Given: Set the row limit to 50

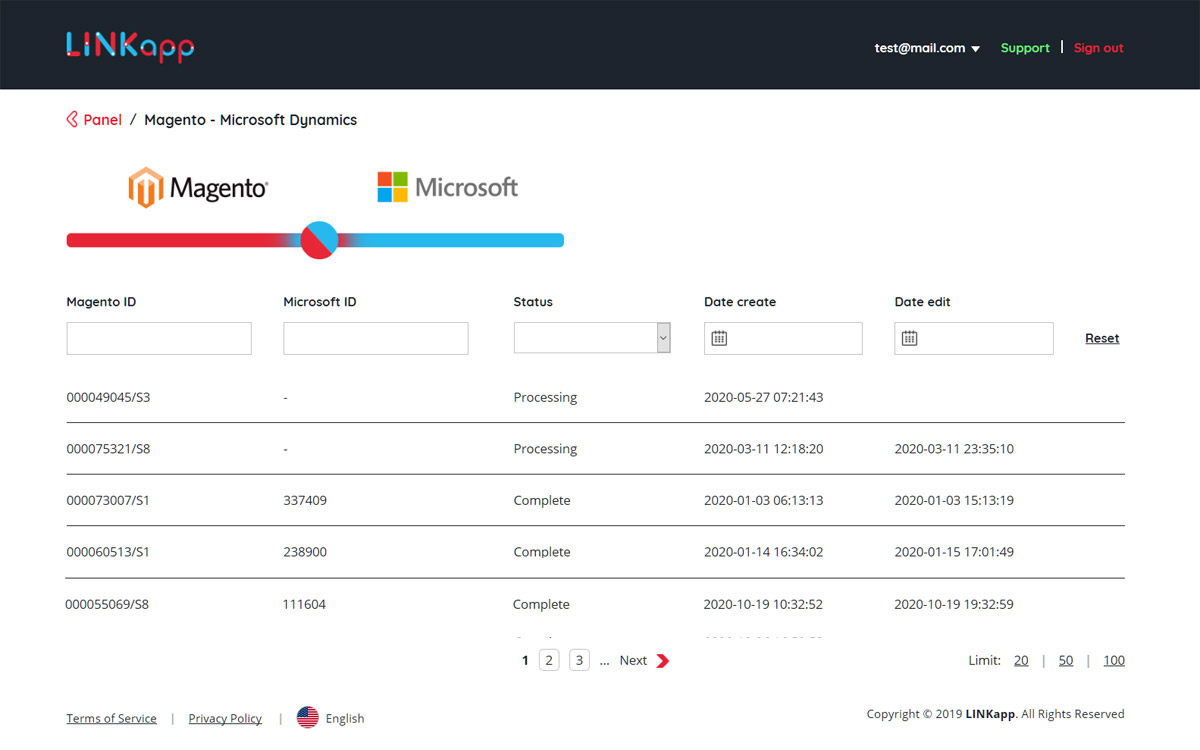Looking at the screenshot, I should point(1066,661).
